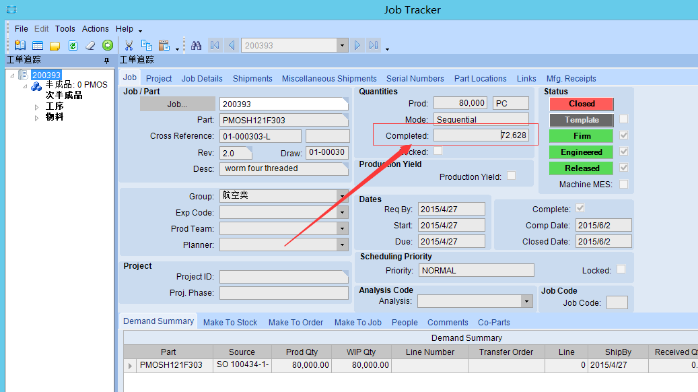The image size is (698, 392).
Task: Click the green Refresh document icon
Action: 73,45
